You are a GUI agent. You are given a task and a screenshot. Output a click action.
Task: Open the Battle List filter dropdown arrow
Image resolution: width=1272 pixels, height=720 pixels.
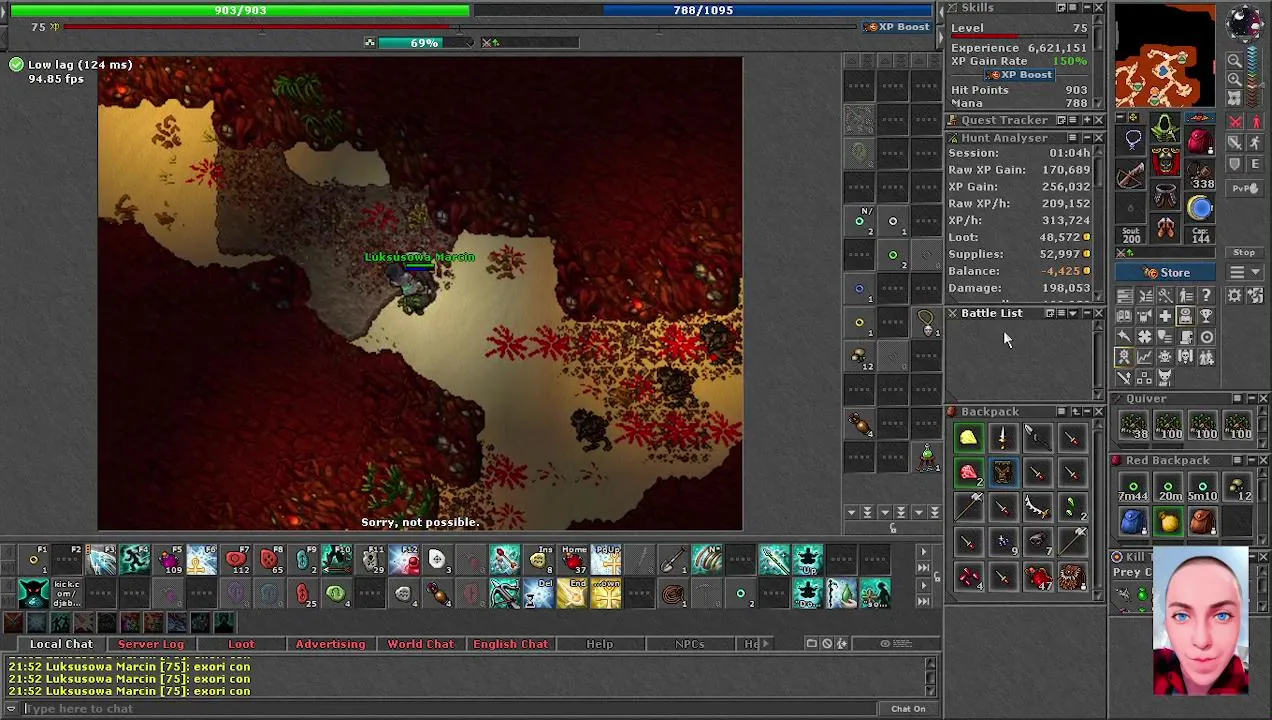click(1073, 313)
